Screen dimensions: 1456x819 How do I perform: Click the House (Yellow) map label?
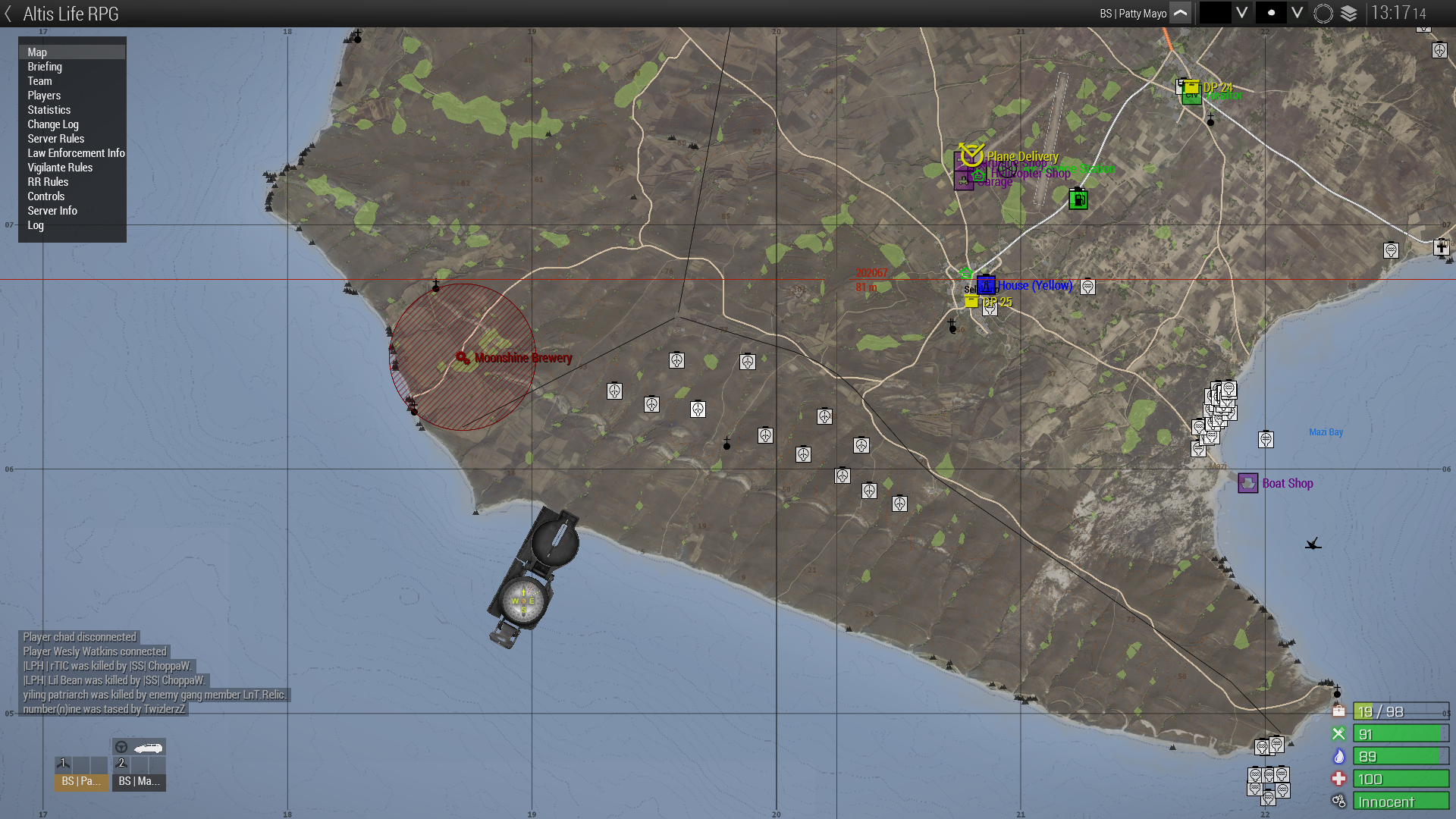pos(1035,285)
